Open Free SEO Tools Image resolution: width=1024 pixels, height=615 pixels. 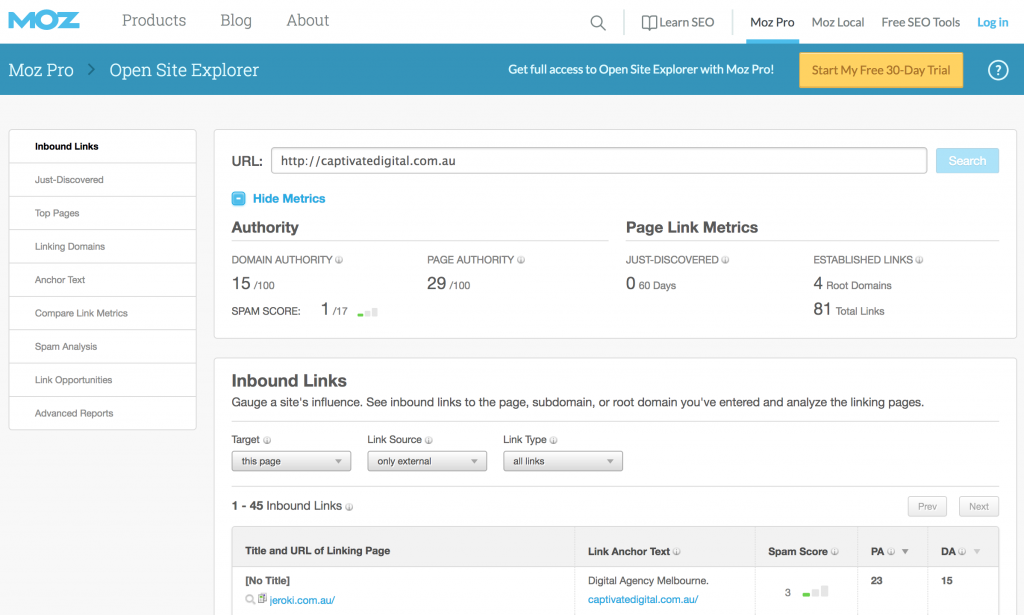920,22
